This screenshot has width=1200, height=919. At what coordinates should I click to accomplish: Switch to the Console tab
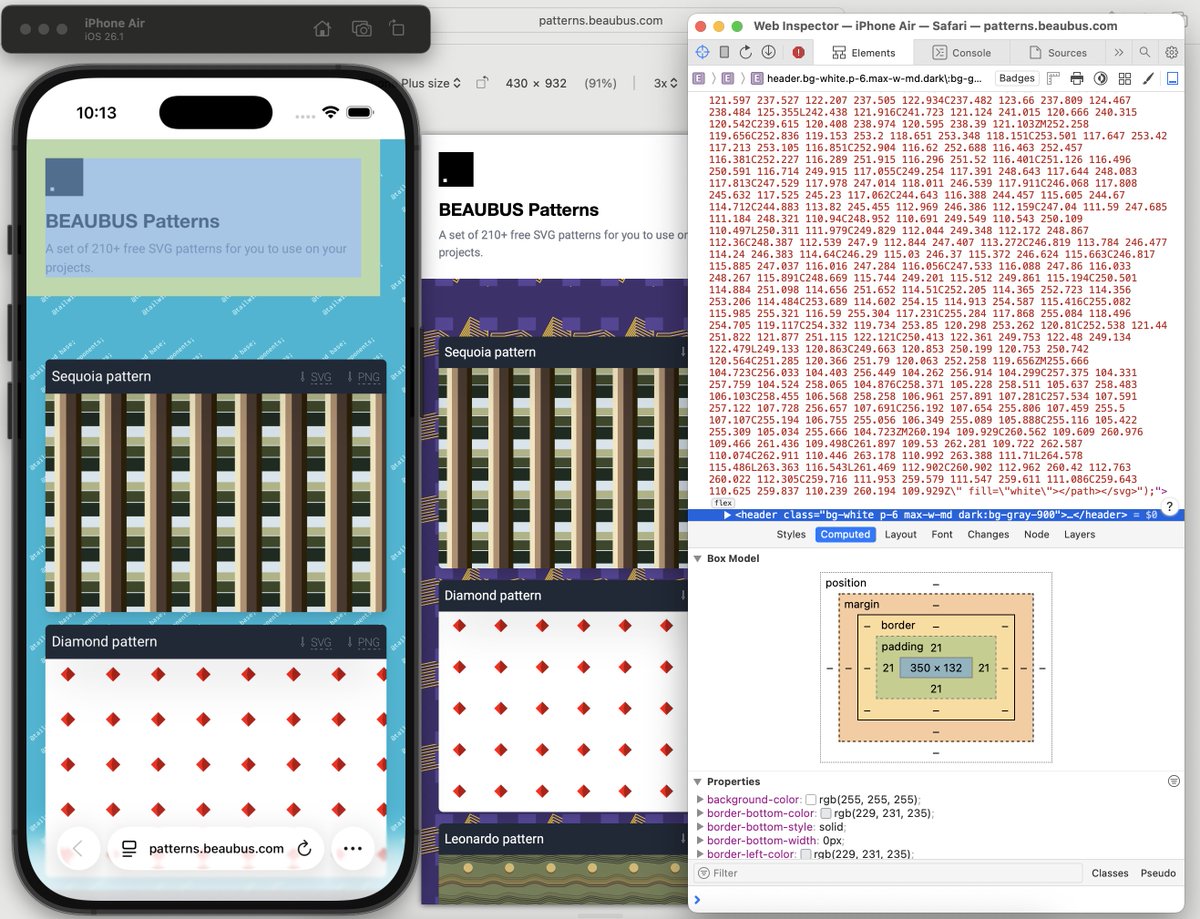point(962,53)
